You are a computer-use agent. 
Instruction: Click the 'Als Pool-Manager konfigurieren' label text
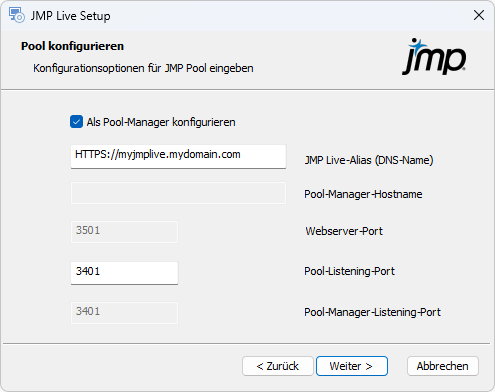coord(161,122)
